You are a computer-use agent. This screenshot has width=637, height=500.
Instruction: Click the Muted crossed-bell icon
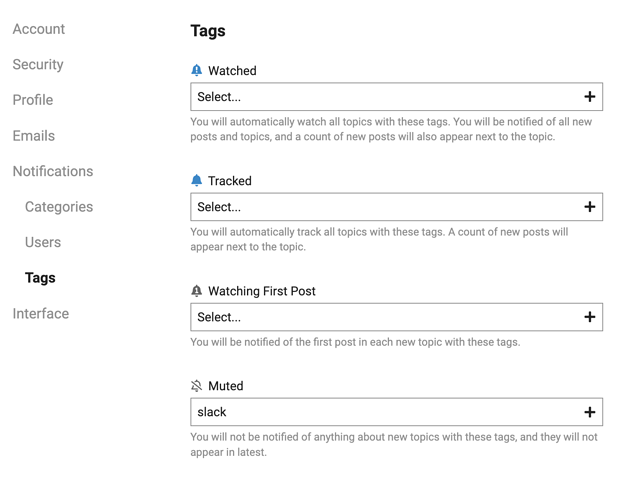(197, 385)
